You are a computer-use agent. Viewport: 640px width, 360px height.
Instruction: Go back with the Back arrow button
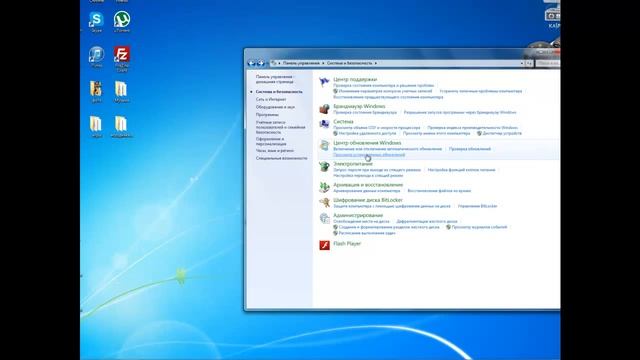pos(251,63)
